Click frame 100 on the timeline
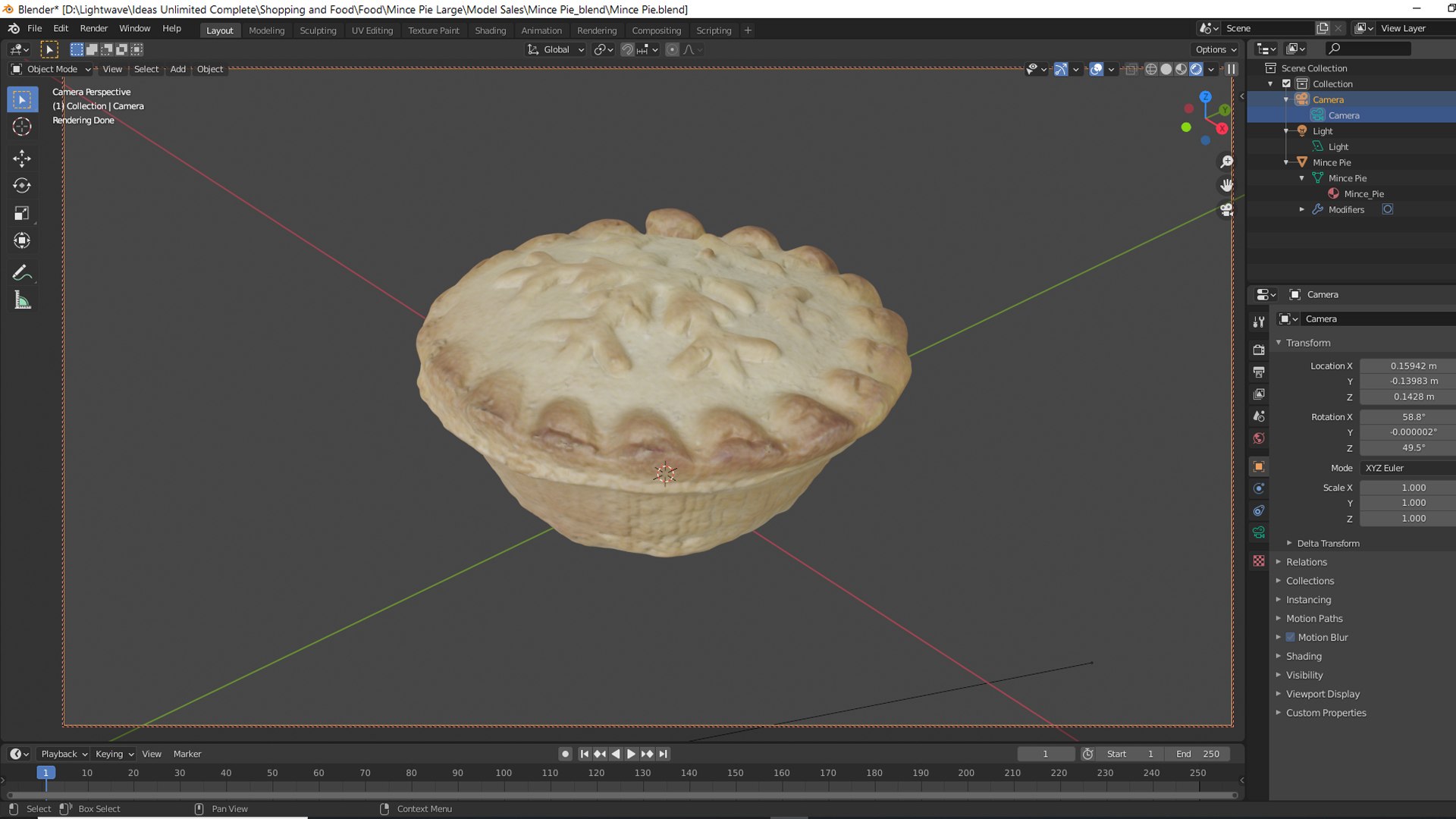The image size is (1456, 819). [504, 773]
